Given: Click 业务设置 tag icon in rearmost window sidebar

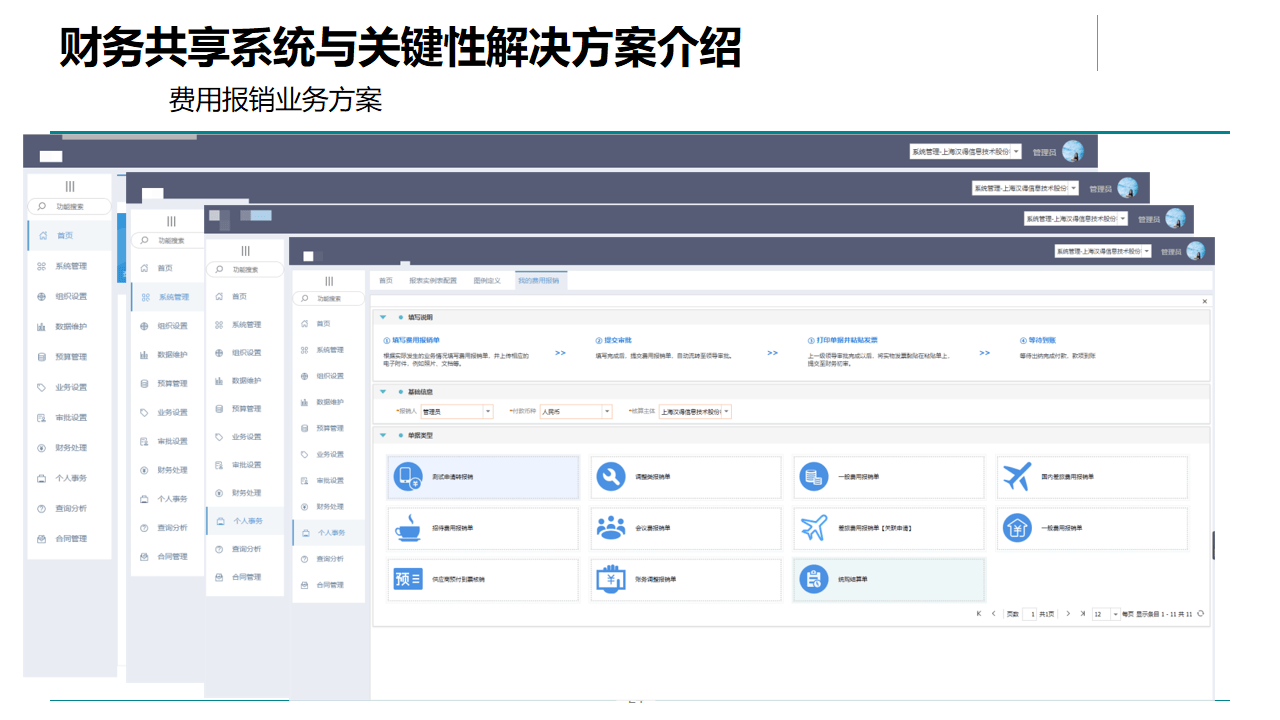Looking at the screenshot, I should coord(42,387).
